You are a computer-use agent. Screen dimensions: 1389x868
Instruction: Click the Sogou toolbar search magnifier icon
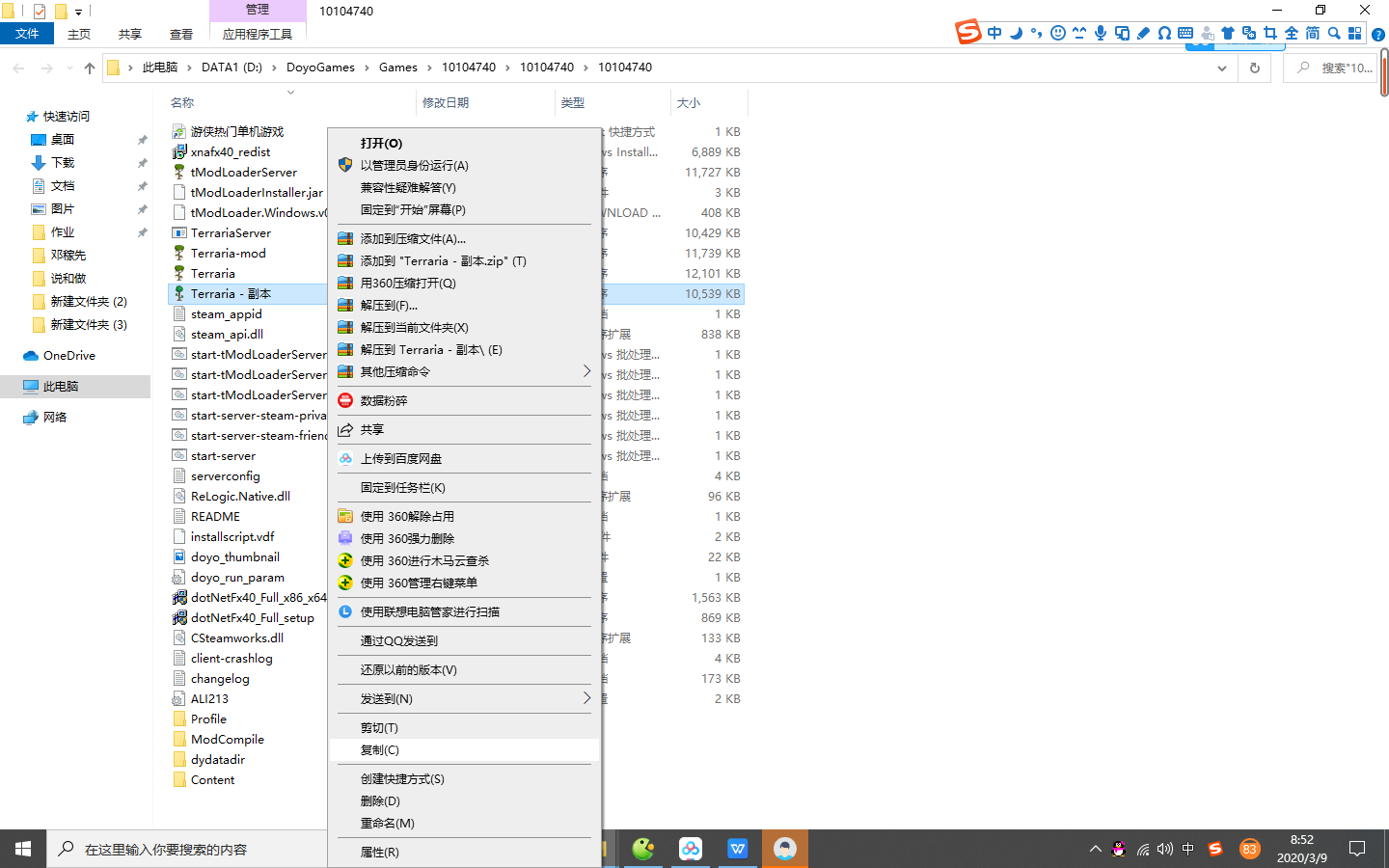click(1334, 33)
